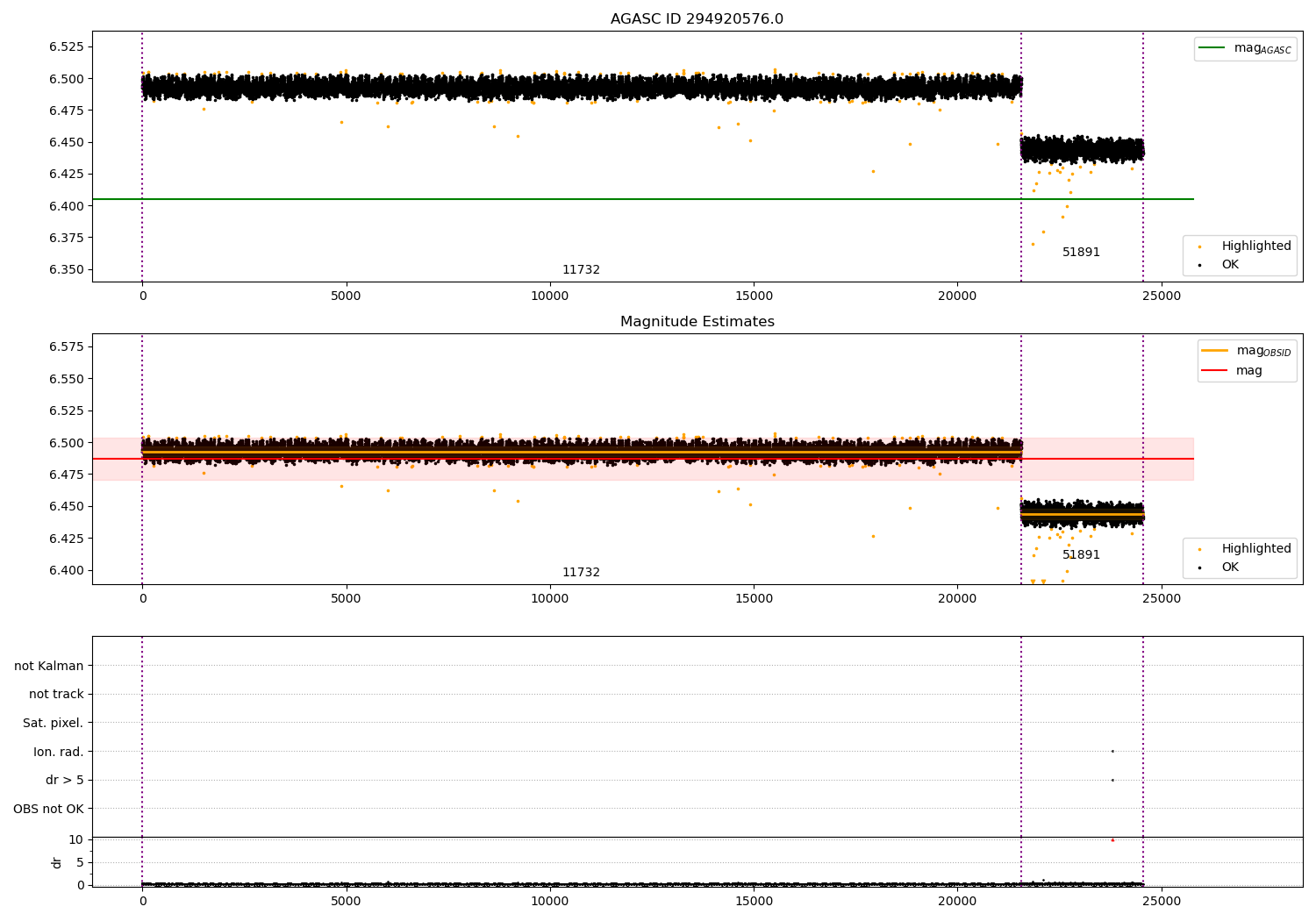The width and height of the screenshot is (1316, 921).
Task: Click 'OK' legend entry in Magnitude Estimates plot
Action: (x=1219, y=567)
